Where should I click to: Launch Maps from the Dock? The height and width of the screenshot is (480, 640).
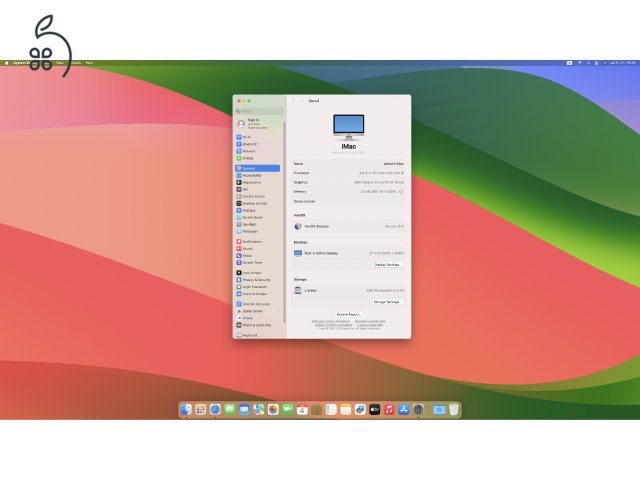click(x=259, y=409)
